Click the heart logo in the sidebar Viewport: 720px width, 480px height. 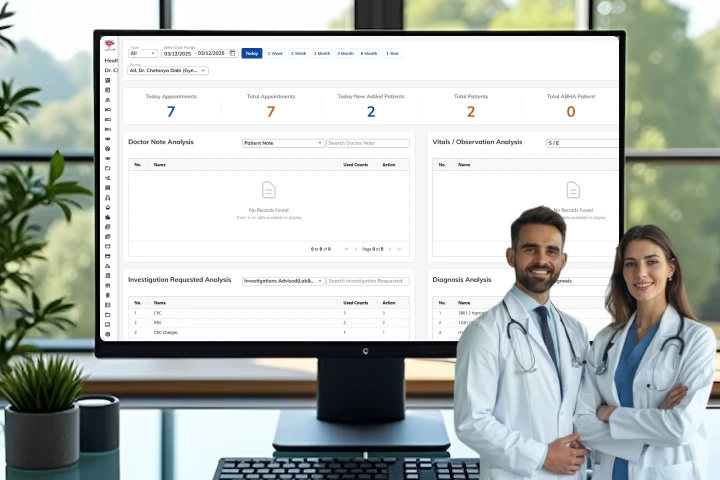(x=109, y=45)
